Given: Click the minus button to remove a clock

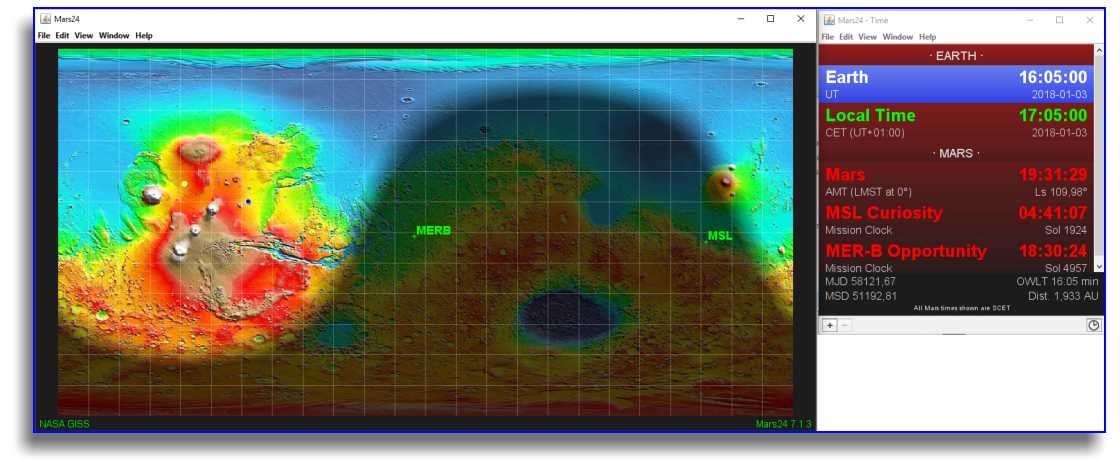Looking at the screenshot, I should (x=844, y=325).
